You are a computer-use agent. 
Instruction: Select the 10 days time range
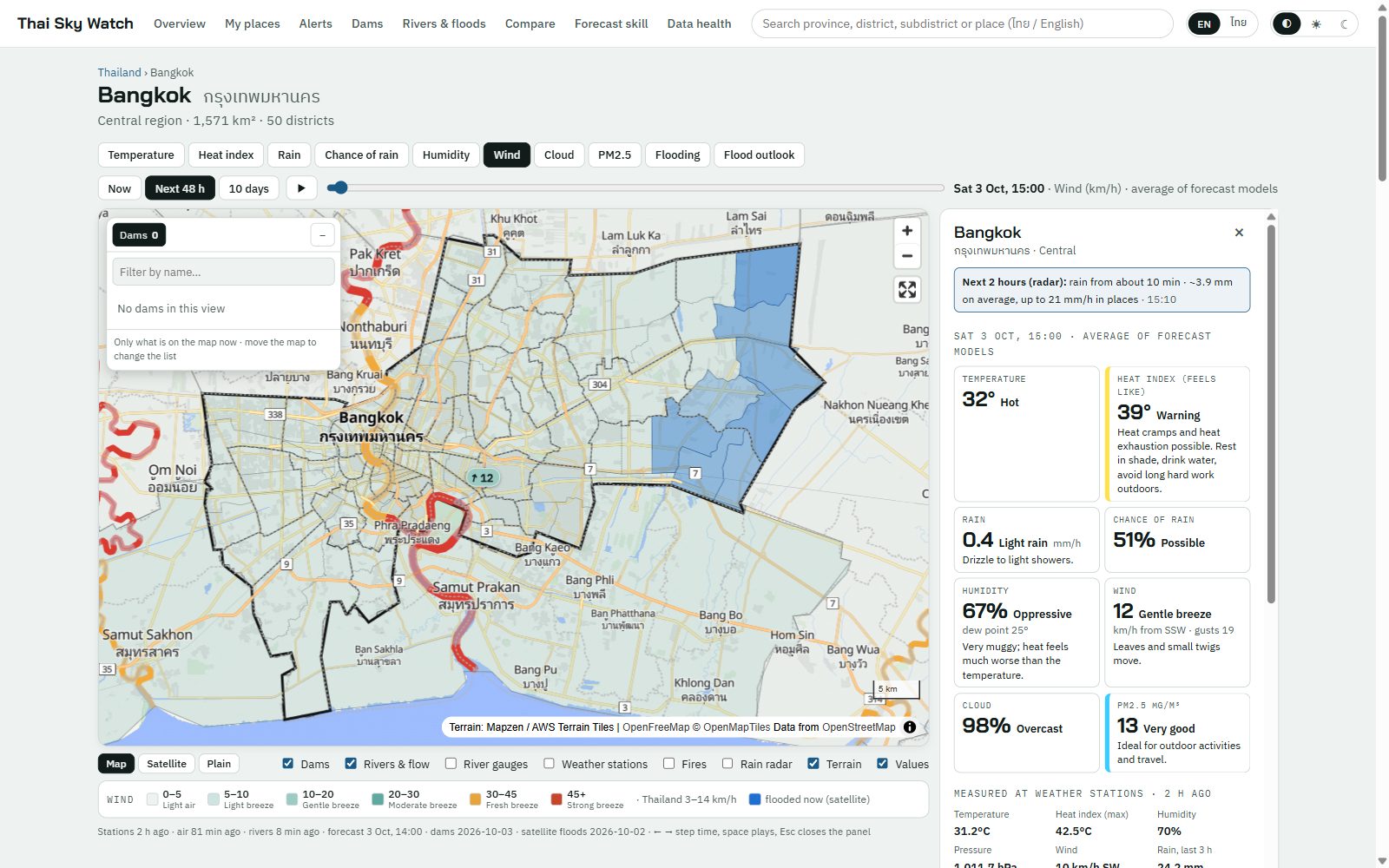tap(248, 188)
